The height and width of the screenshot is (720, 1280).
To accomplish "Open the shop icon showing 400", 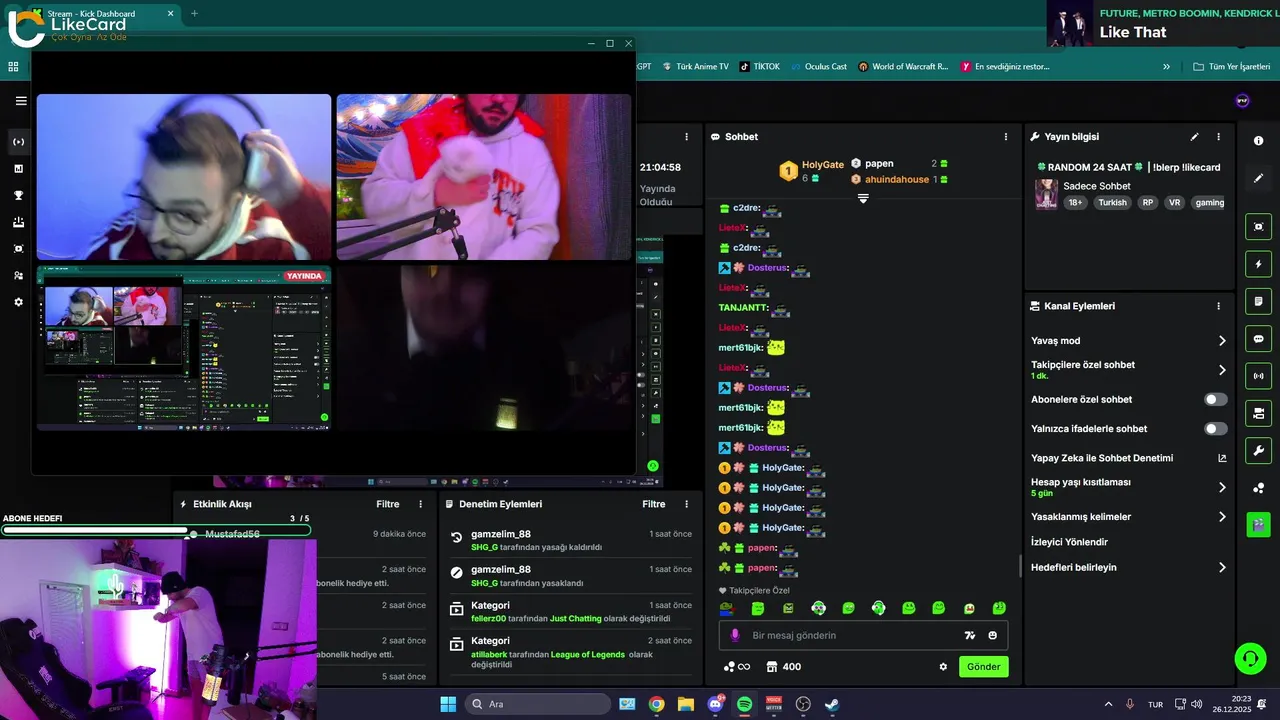I will [784, 667].
